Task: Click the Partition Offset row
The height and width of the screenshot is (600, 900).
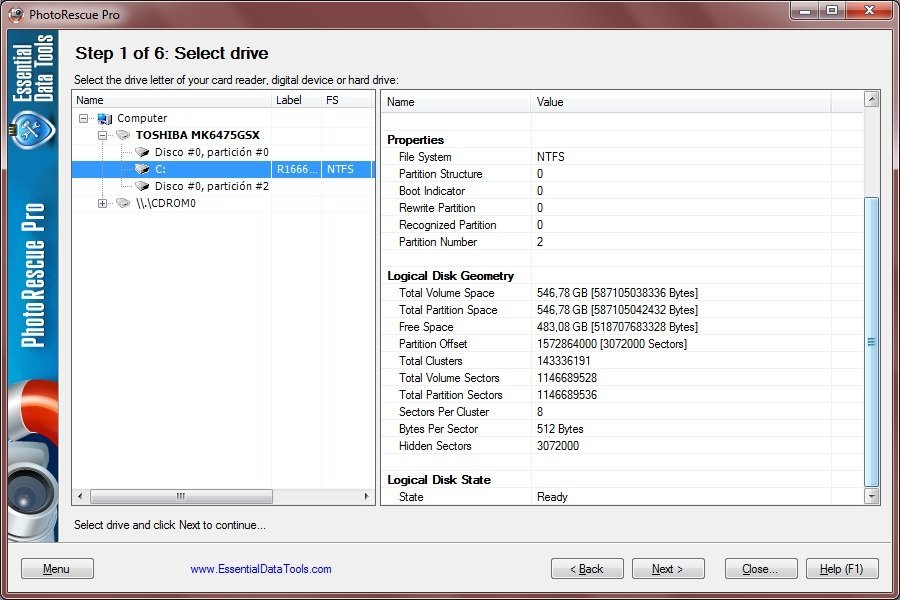Action: click(x=622, y=344)
